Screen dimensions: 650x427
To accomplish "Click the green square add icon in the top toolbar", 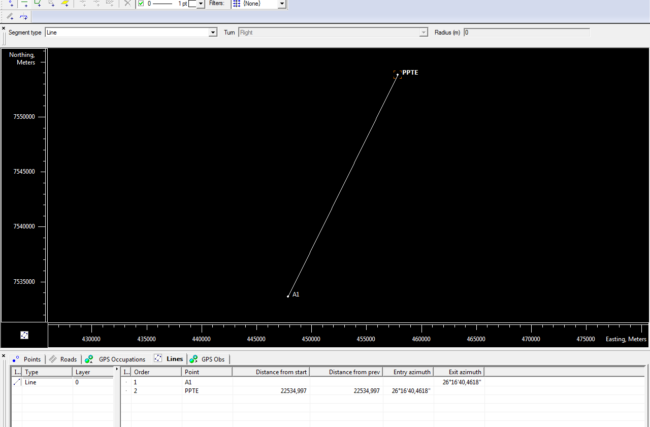I will (x=38, y=3).
